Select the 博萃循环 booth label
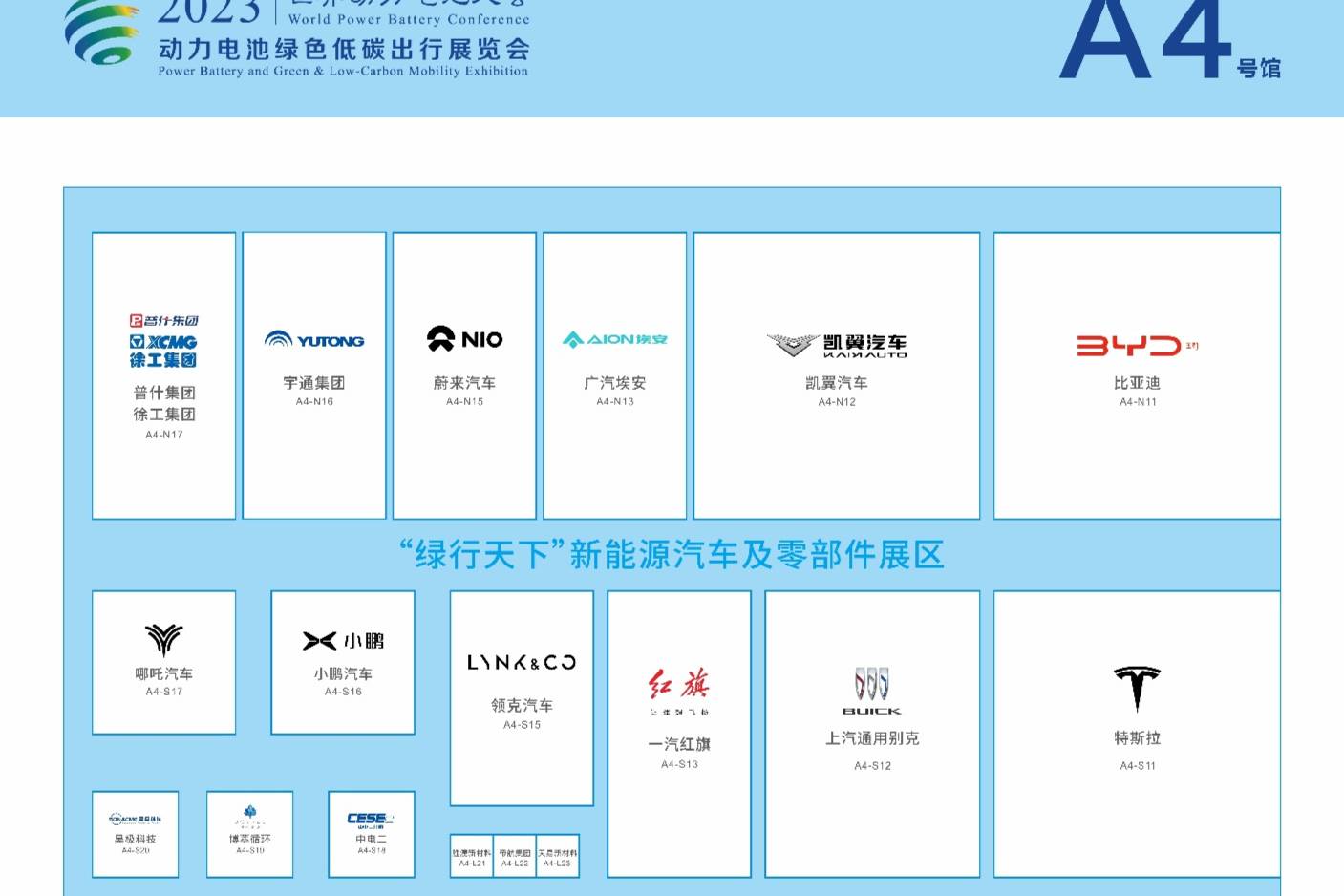Viewport: 1344px width, 896px height. pyautogui.click(x=249, y=839)
